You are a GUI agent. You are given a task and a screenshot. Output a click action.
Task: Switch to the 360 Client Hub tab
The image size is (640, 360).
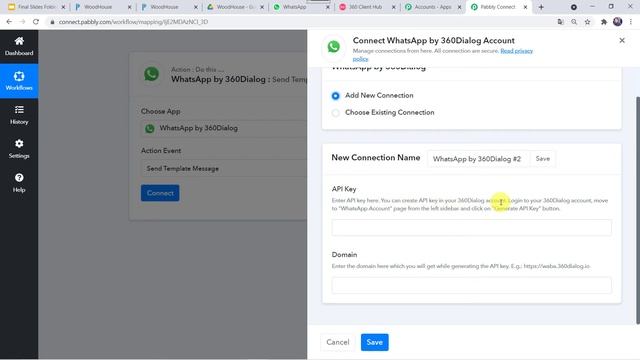[366, 7]
